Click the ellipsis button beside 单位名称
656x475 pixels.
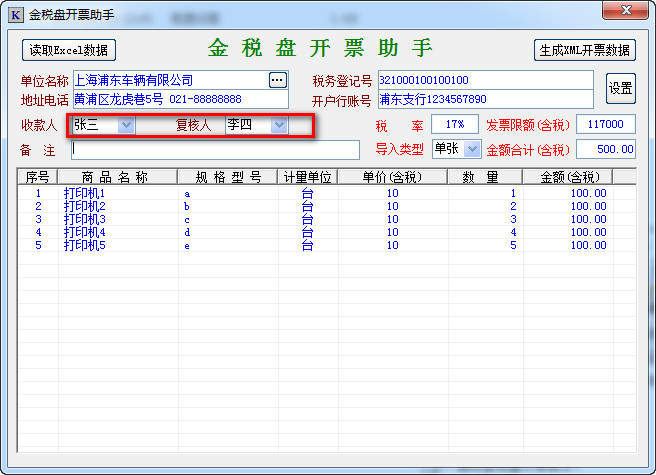tap(277, 80)
